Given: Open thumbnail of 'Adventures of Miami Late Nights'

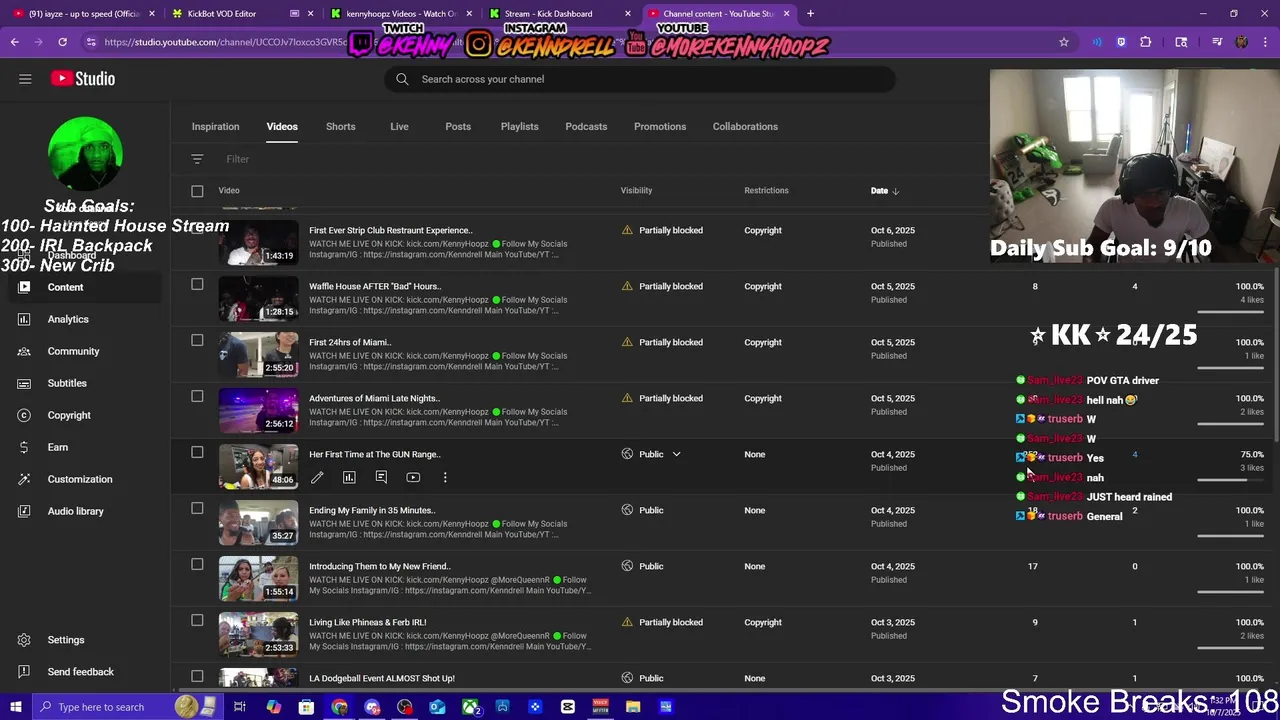Looking at the screenshot, I should pos(258,410).
